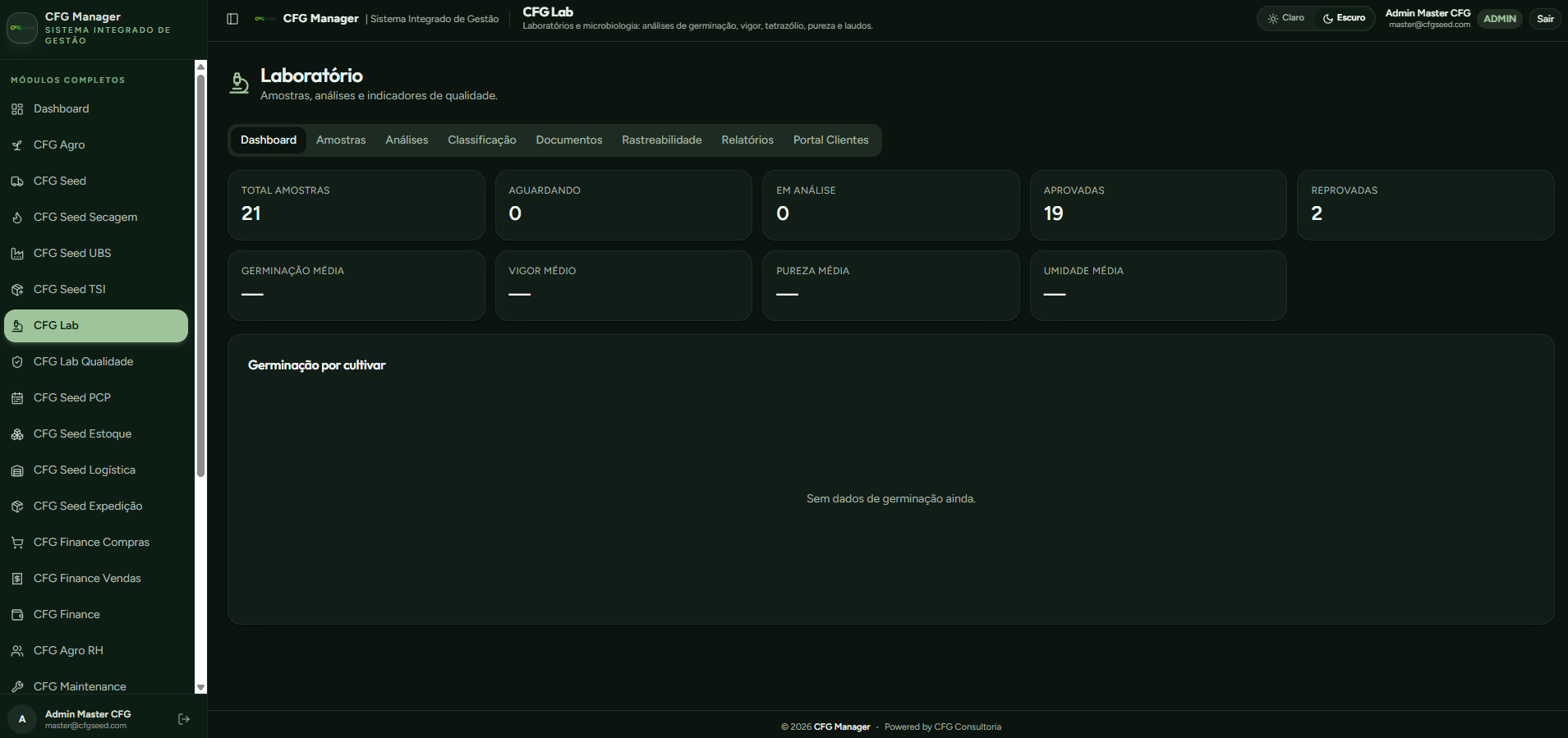Switch theme to Claro

pyautogui.click(x=1286, y=18)
